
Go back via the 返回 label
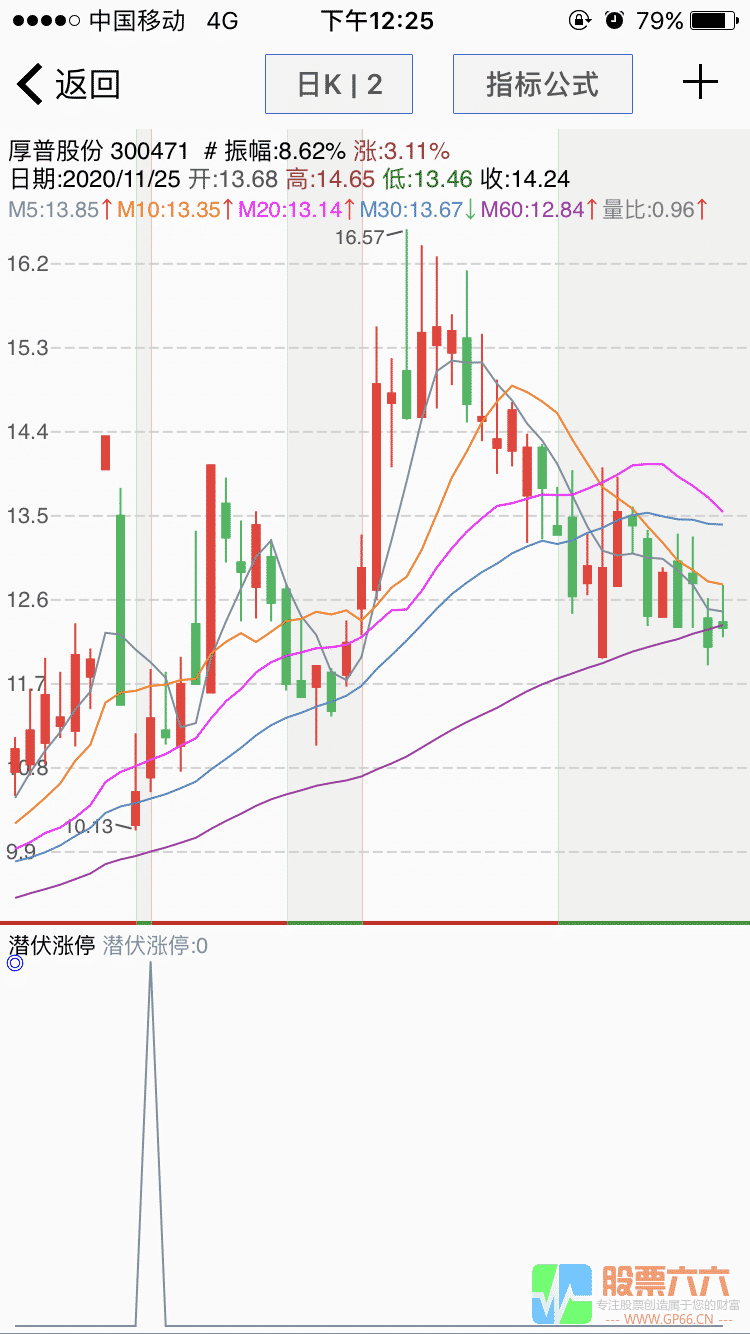[x=88, y=84]
